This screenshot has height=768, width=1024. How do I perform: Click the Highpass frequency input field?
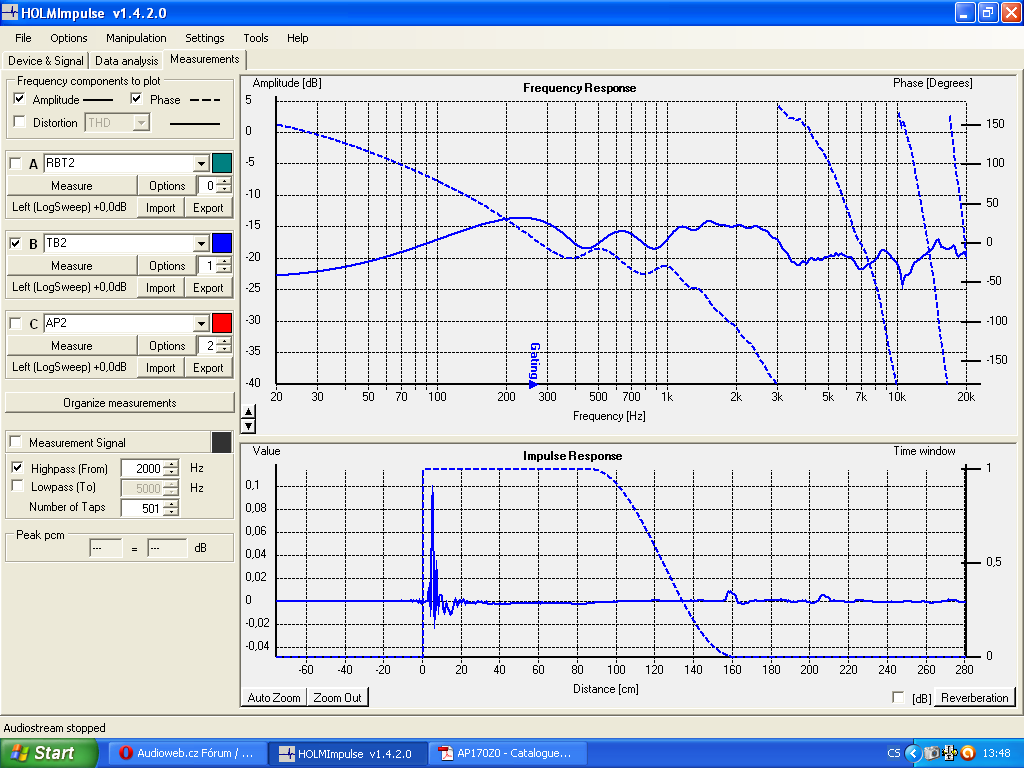(142, 468)
